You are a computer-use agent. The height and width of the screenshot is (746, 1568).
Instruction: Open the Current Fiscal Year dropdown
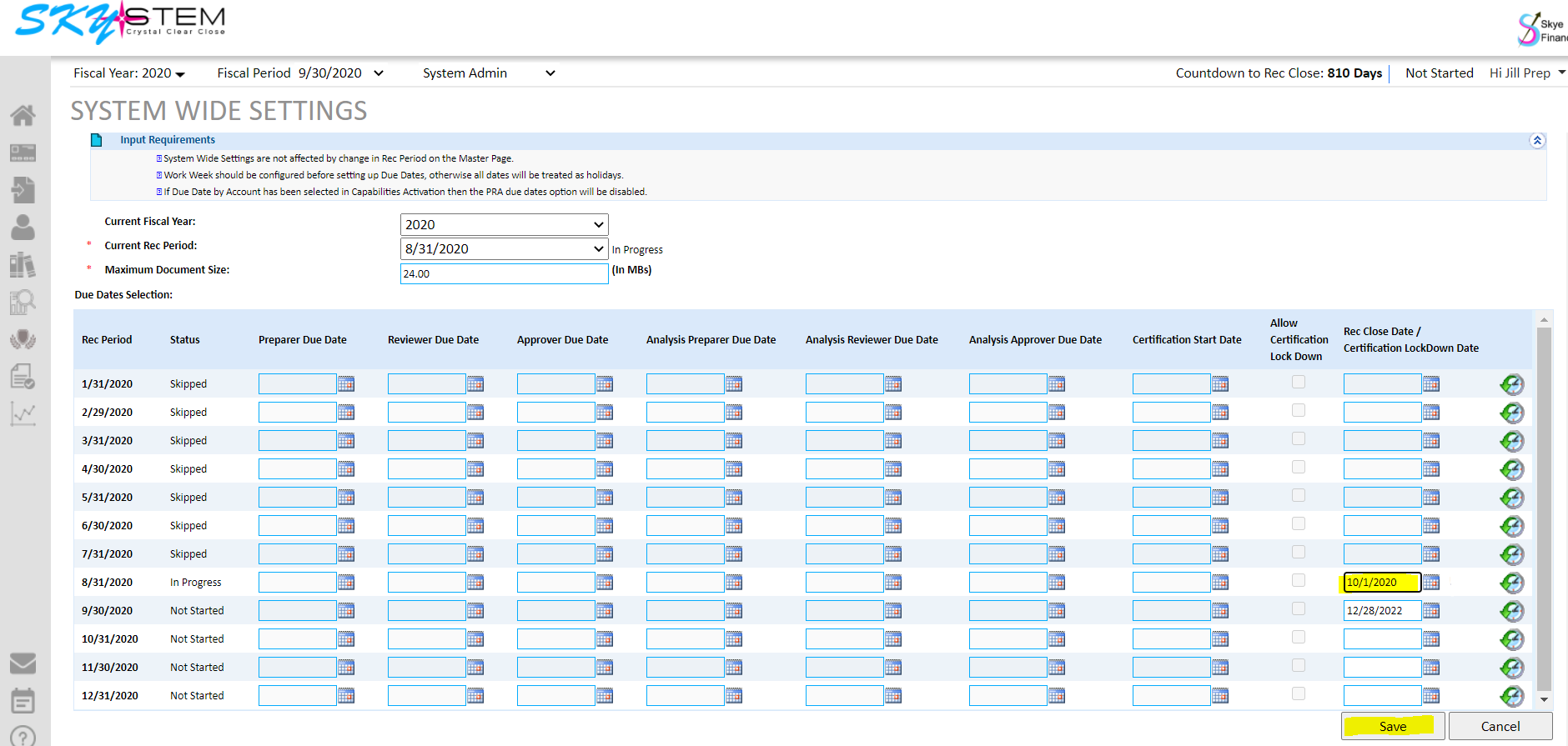tap(504, 225)
